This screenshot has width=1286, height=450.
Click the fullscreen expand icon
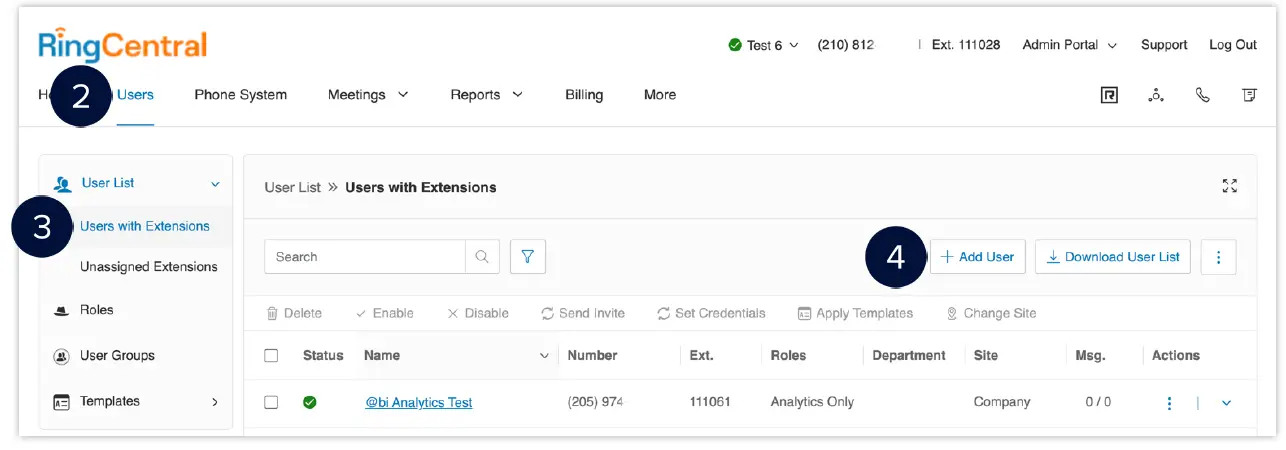(x=1230, y=186)
